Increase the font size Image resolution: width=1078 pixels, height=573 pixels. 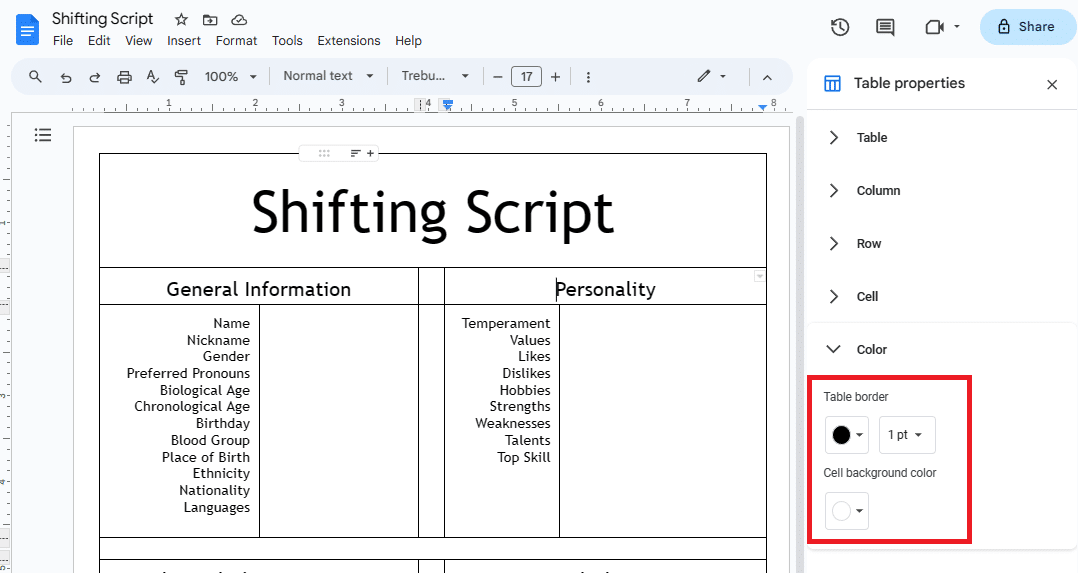tap(556, 77)
